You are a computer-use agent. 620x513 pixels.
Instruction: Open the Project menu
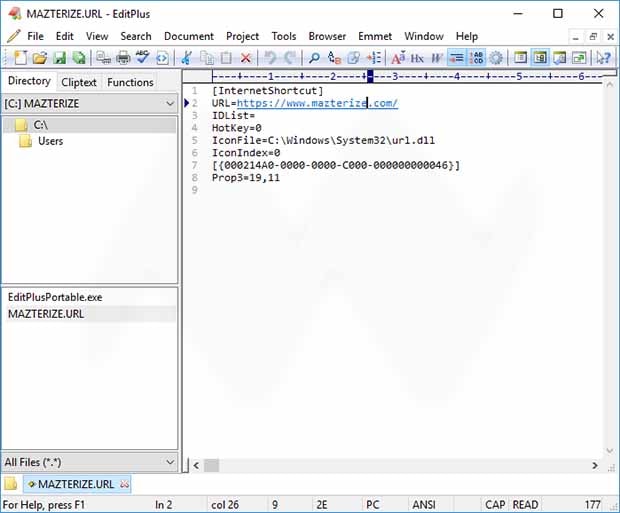coord(242,36)
